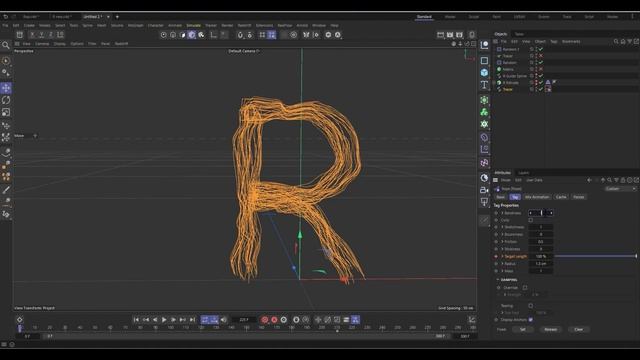This screenshot has width=640, height=360.
Task: Toggle the sound speaker button in timeline
Action: (224, 320)
